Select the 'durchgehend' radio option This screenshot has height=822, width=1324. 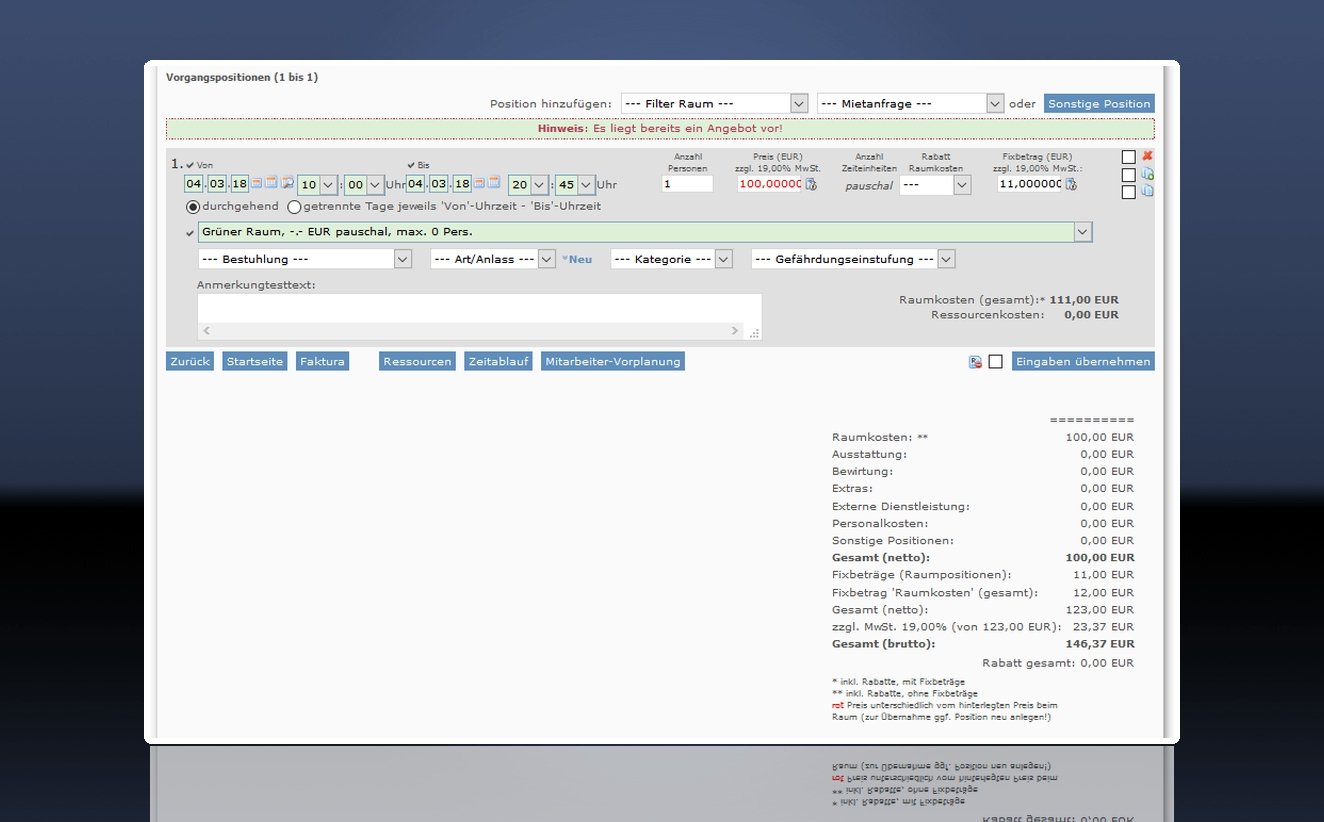pyautogui.click(x=193, y=207)
